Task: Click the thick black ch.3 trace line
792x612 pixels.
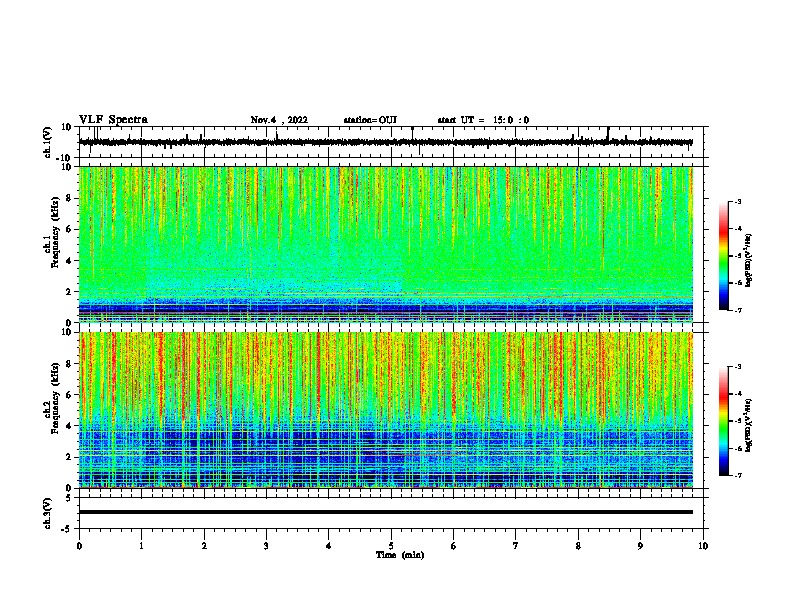Action: pyautogui.click(x=385, y=512)
